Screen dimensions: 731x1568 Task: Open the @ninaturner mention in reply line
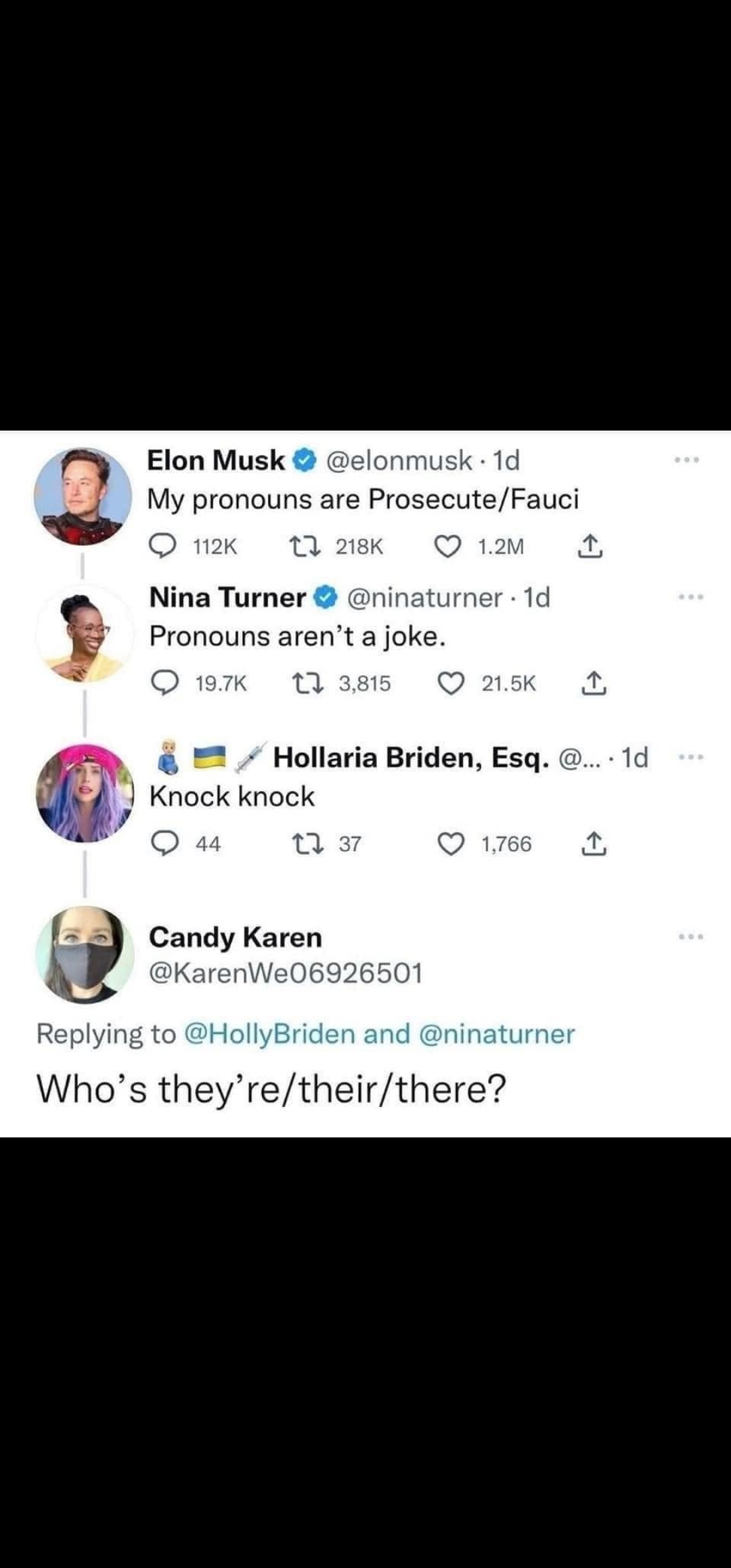click(x=497, y=1034)
